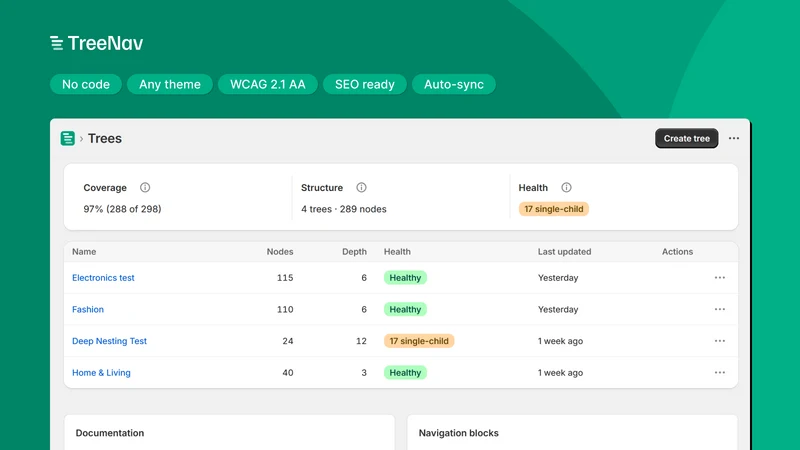Click the Nodes column header
This screenshot has height=450, width=800.
(x=280, y=252)
